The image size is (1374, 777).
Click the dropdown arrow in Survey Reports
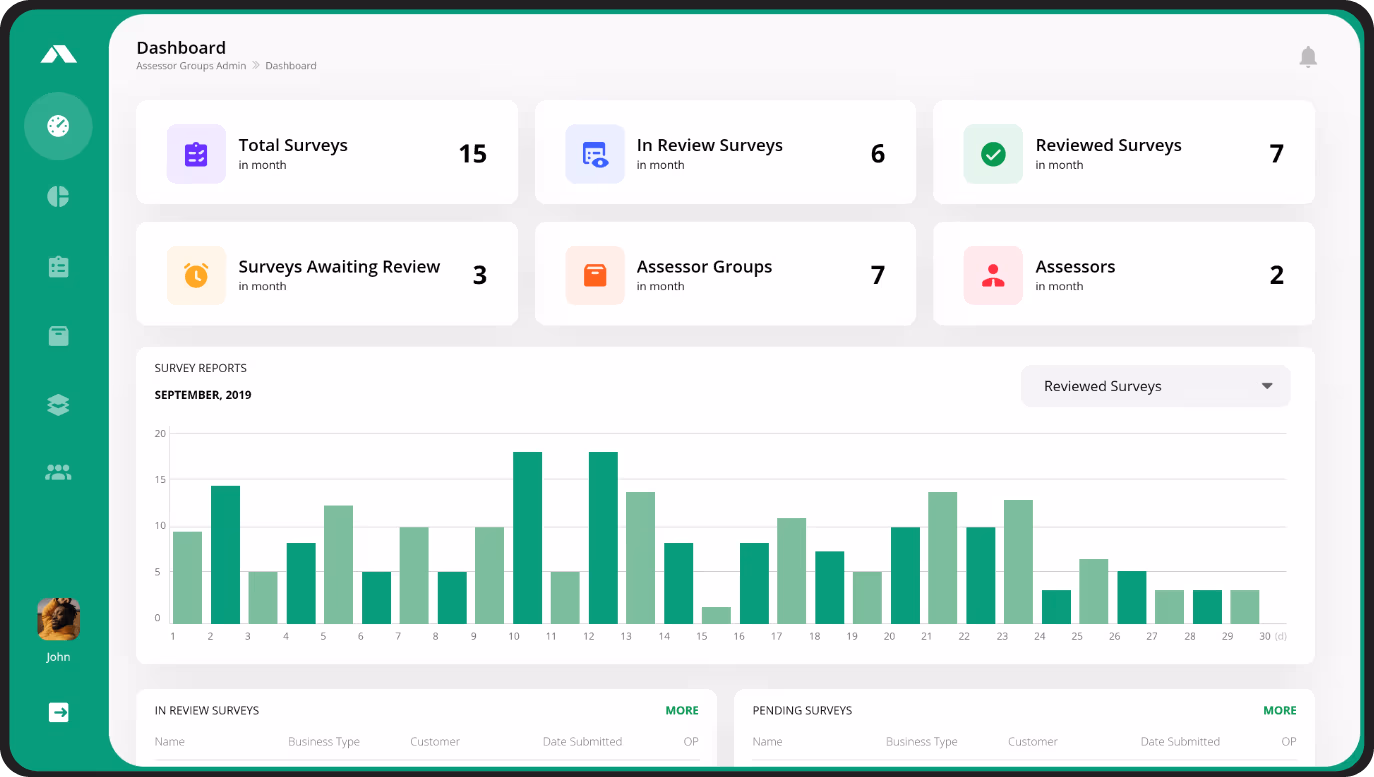[x=1266, y=386]
